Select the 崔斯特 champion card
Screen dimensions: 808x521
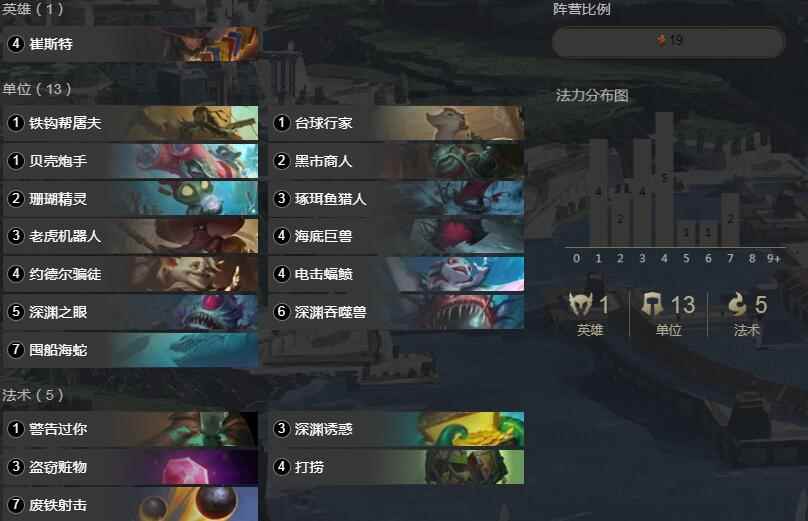130,44
